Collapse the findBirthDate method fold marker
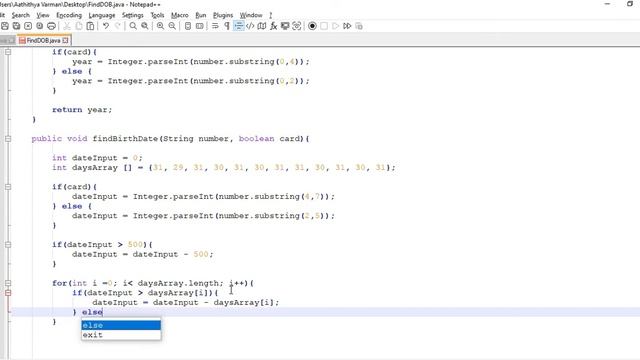640x360 pixels. [8, 139]
